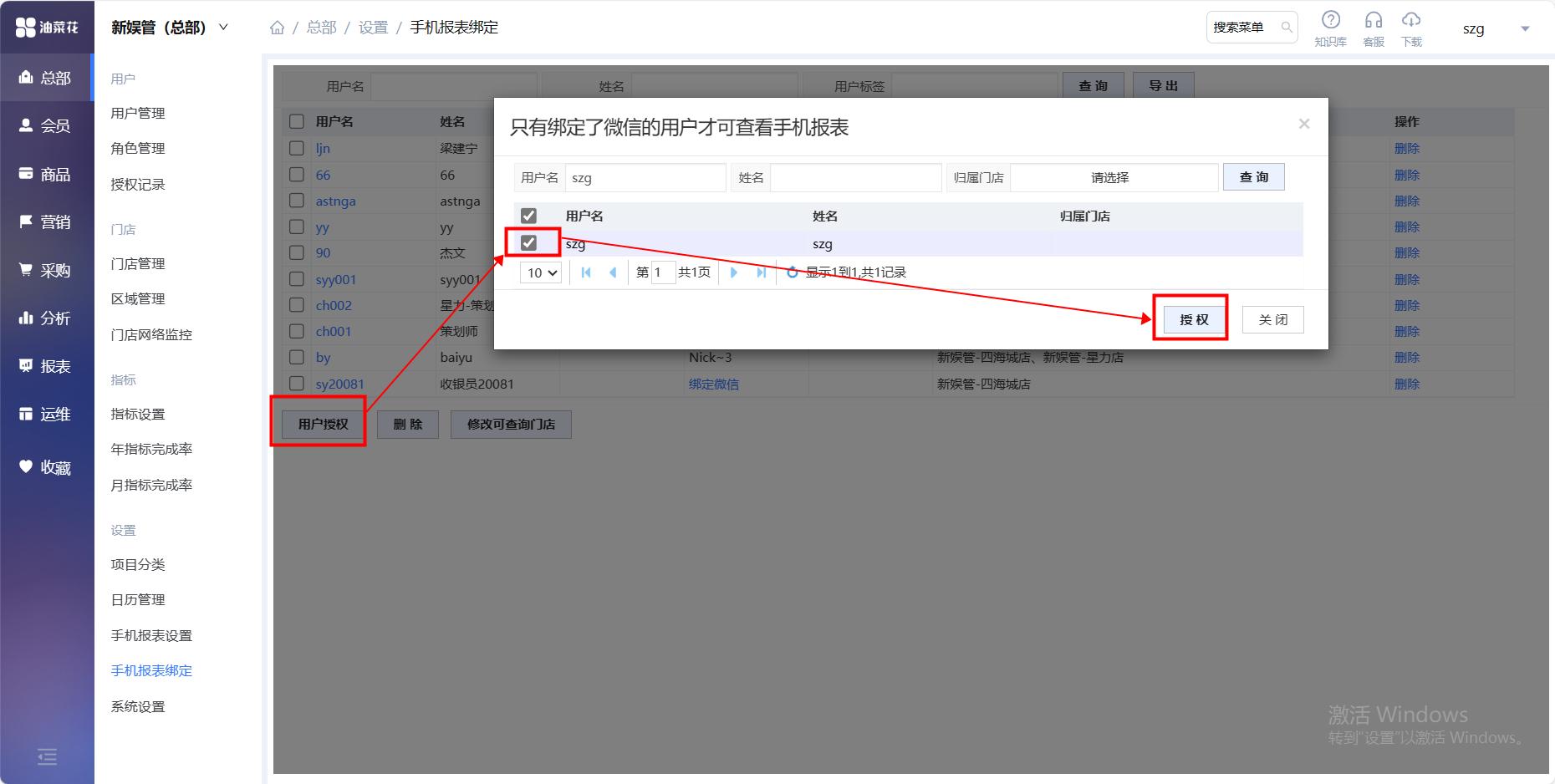Open the 运维 sidebar section
The height and width of the screenshot is (784, 1555).
[46, 415]
